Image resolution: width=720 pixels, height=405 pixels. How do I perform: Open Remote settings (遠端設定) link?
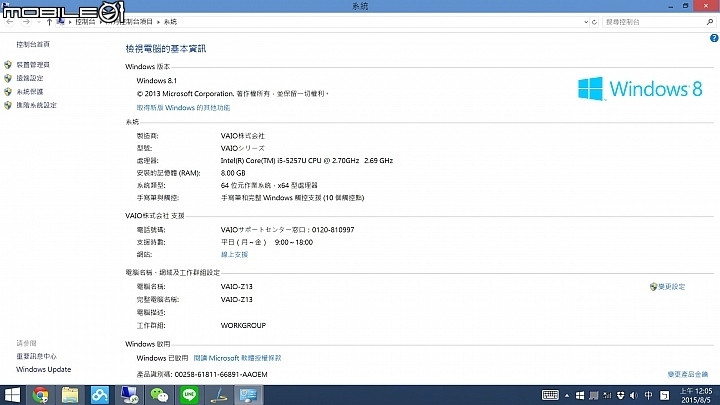point(30,78)
